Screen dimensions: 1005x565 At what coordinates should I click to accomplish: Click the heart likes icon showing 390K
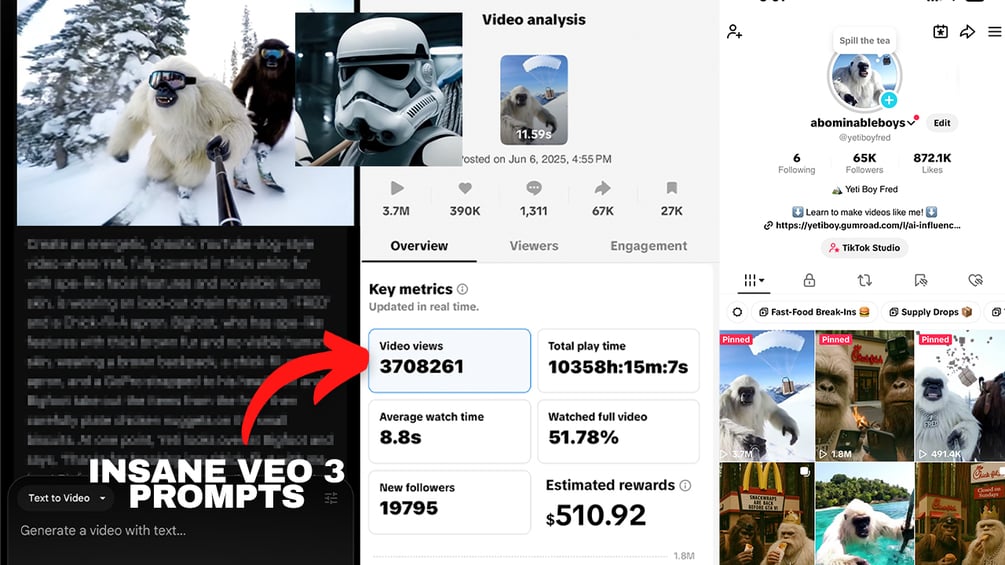pyautogui.click(x=465, y=188)
